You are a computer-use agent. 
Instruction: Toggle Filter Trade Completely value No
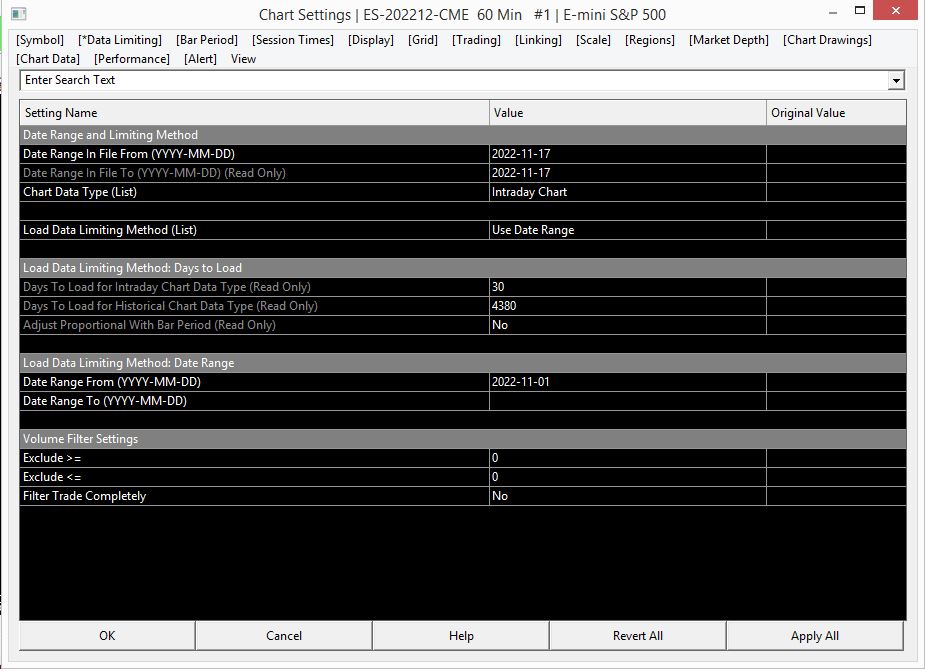pos(628,496)
